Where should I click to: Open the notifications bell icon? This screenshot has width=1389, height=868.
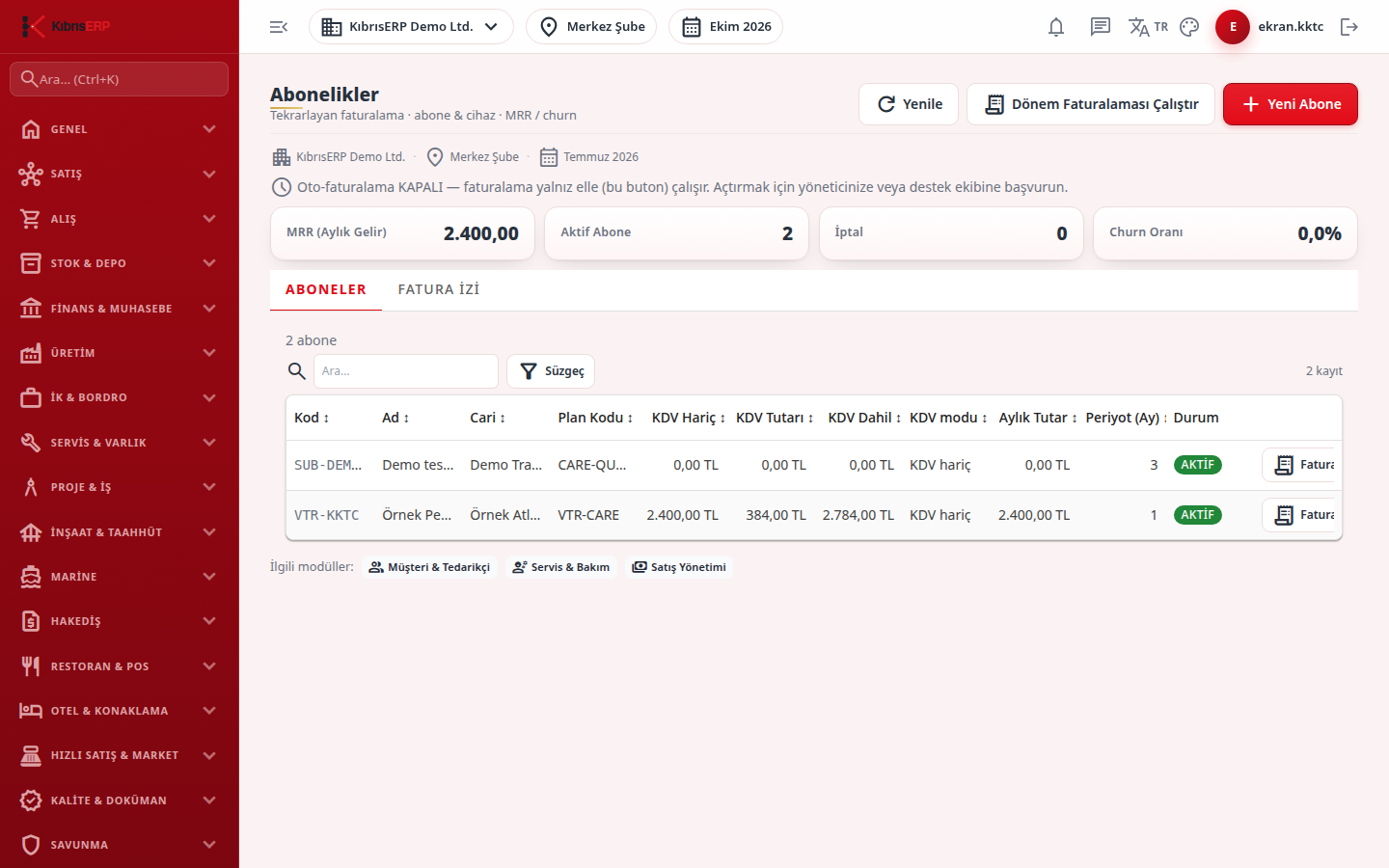[x=1056, y=27]
